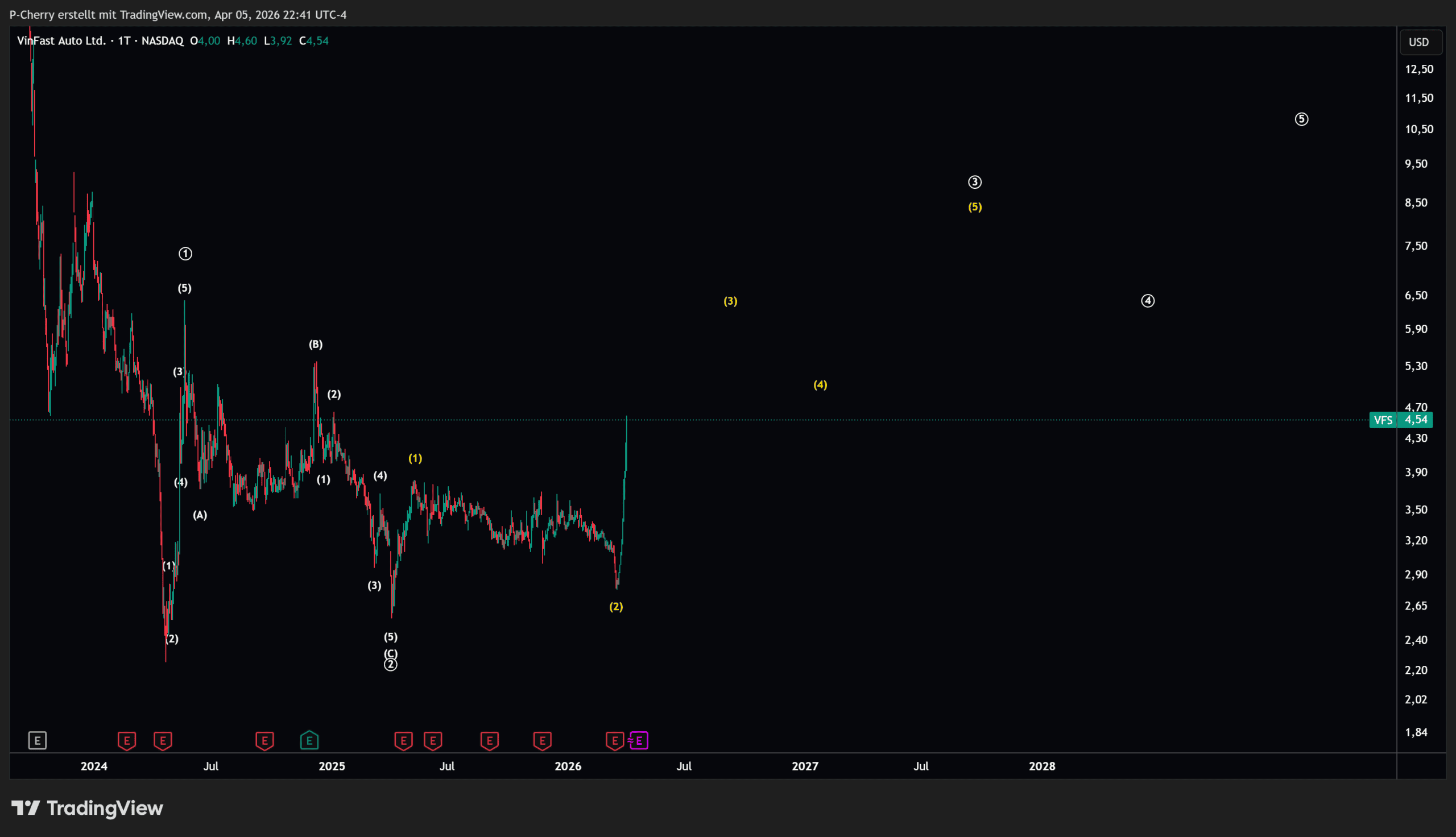Open the USD currency selector

(1418, 42)
